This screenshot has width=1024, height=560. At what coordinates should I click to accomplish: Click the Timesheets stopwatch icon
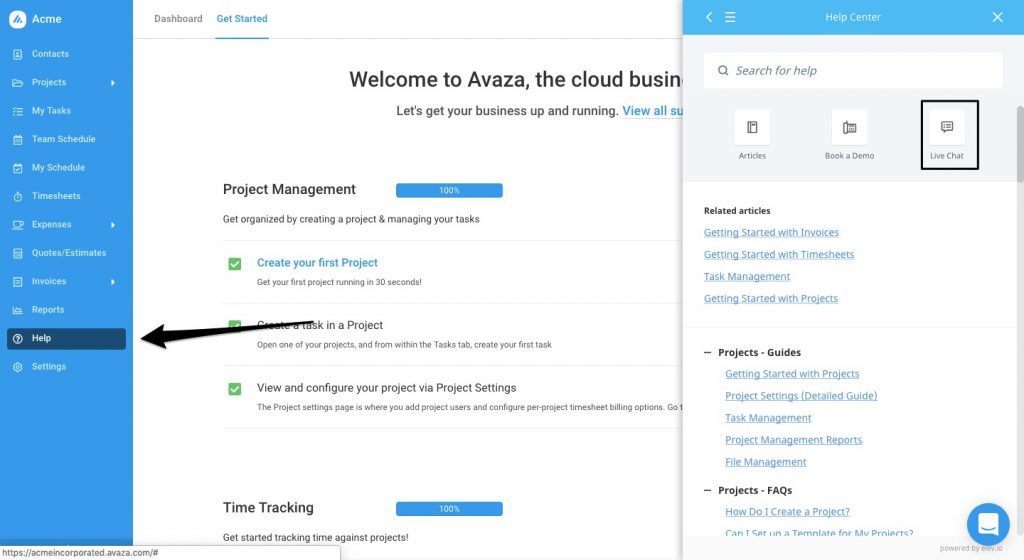[18, 196]
